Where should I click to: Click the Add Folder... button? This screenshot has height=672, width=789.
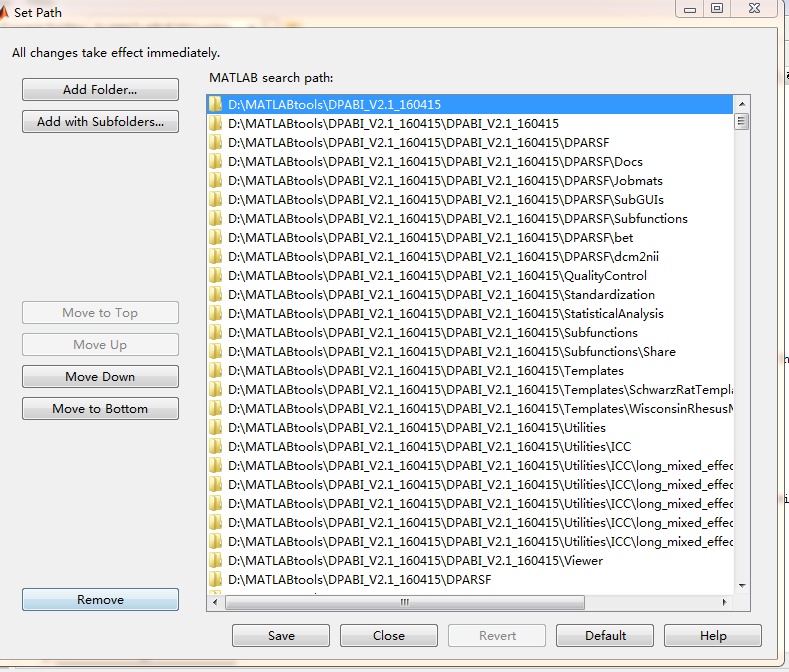click(100, 90)
